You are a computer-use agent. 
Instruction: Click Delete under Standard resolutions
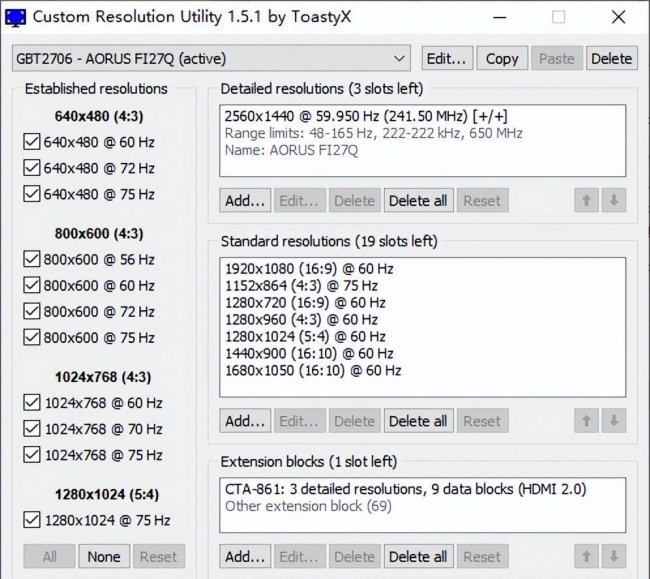(354, 421)
